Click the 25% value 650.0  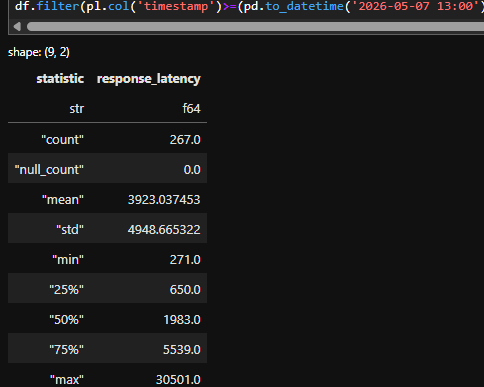[185, 290]
